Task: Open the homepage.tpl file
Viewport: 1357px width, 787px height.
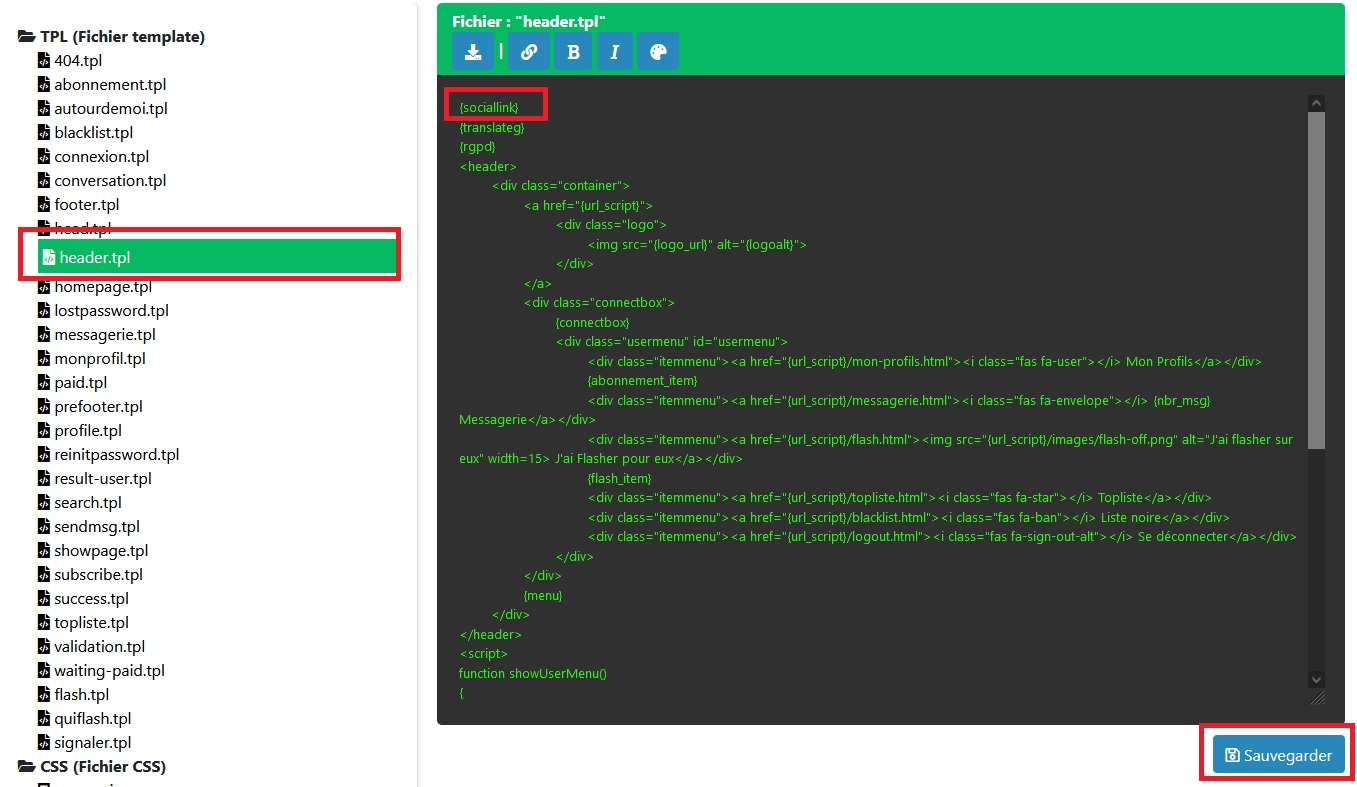Action: [103, 287]
